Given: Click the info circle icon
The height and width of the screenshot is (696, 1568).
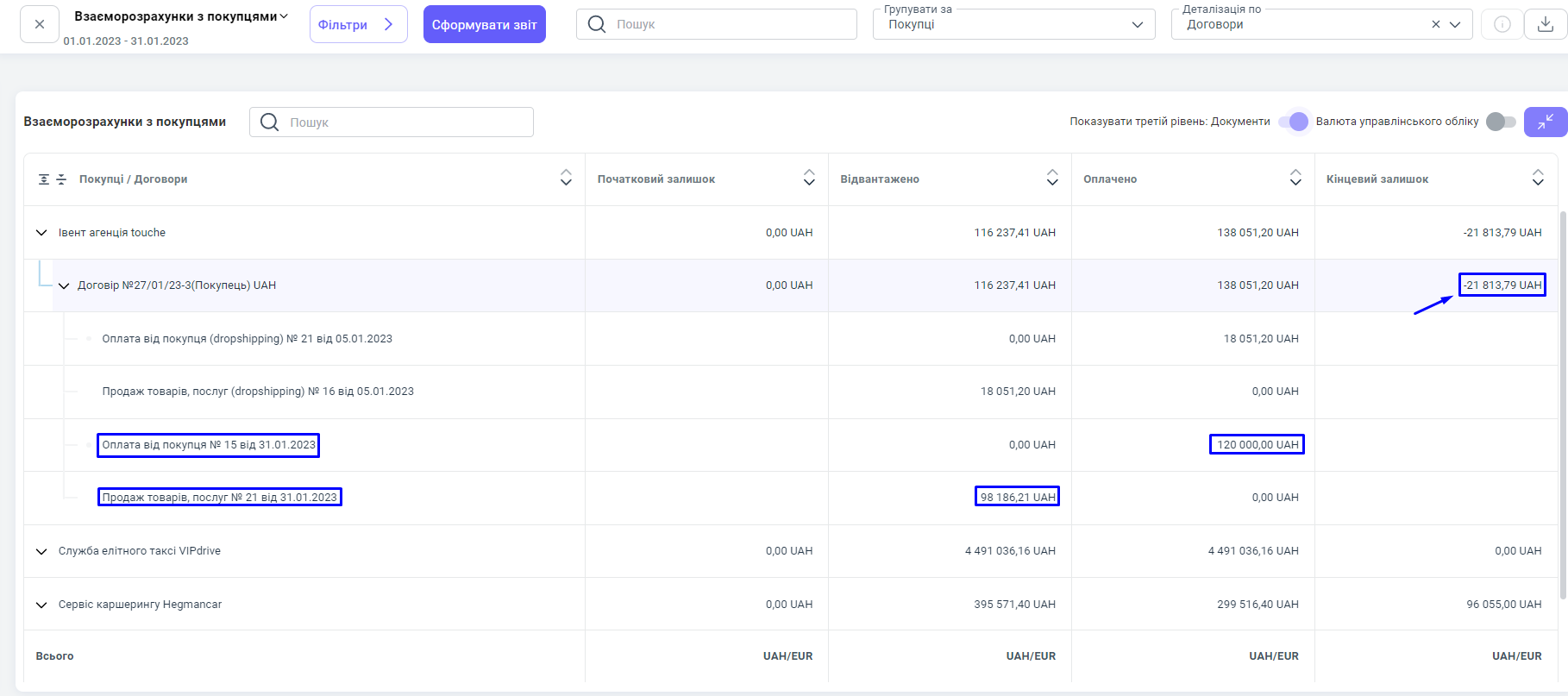Looking at the screenshot, I should pyautogui.click(x=1502, y=24).
